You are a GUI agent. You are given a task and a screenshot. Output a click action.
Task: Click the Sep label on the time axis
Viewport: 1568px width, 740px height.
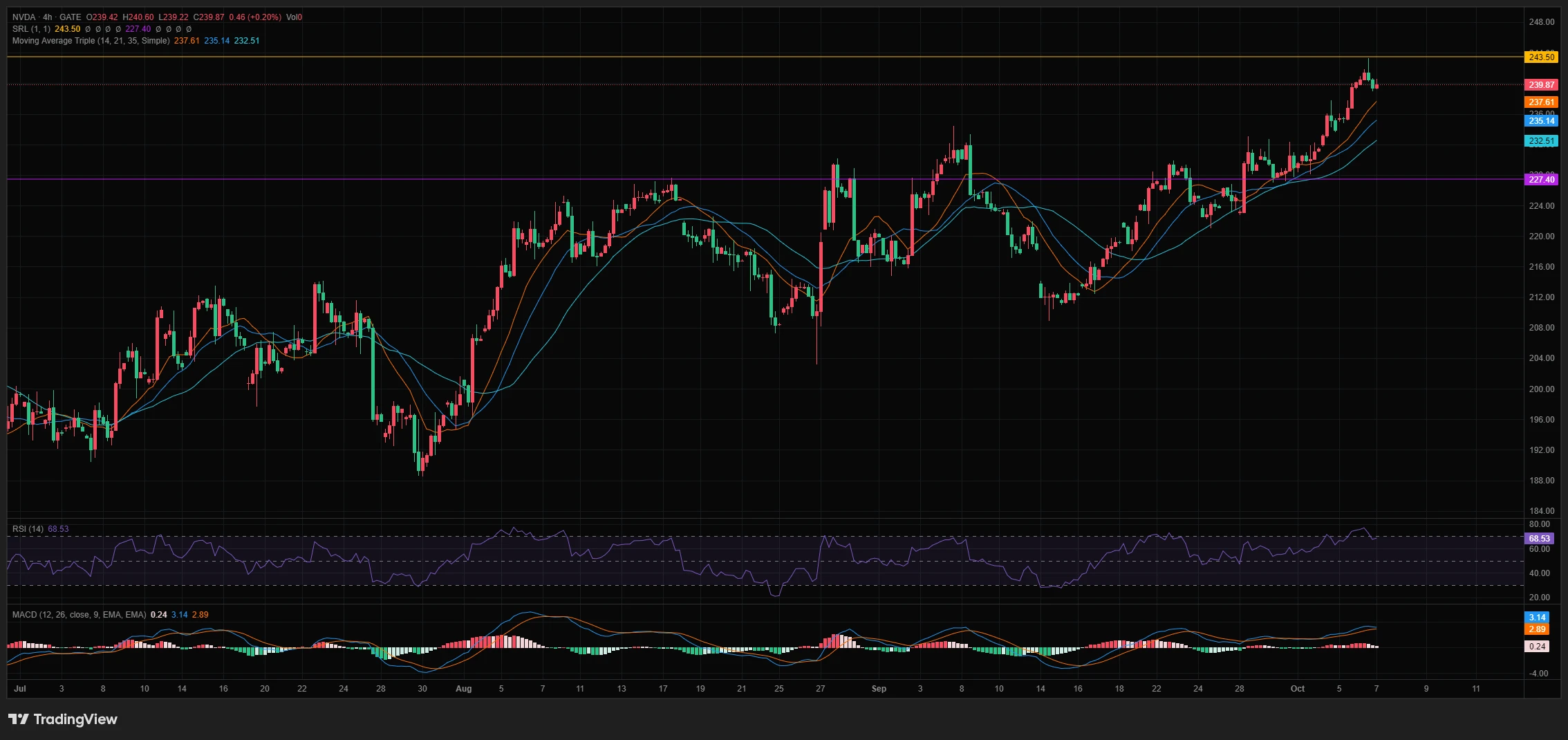click(x=879, y=689)
